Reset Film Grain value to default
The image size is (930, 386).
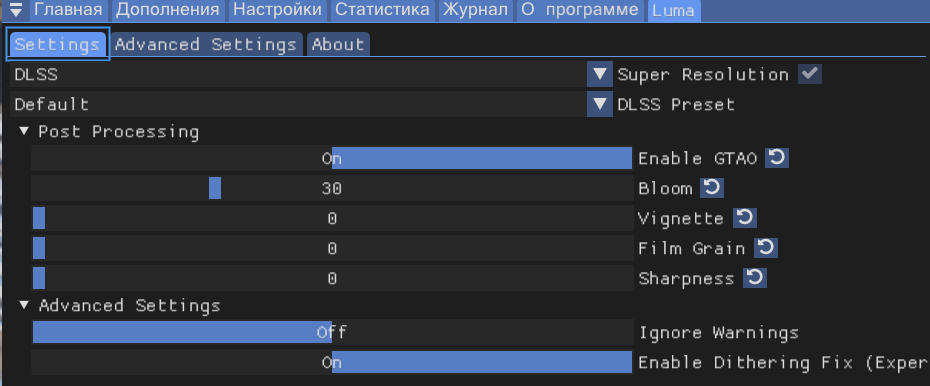click(766, 248)
